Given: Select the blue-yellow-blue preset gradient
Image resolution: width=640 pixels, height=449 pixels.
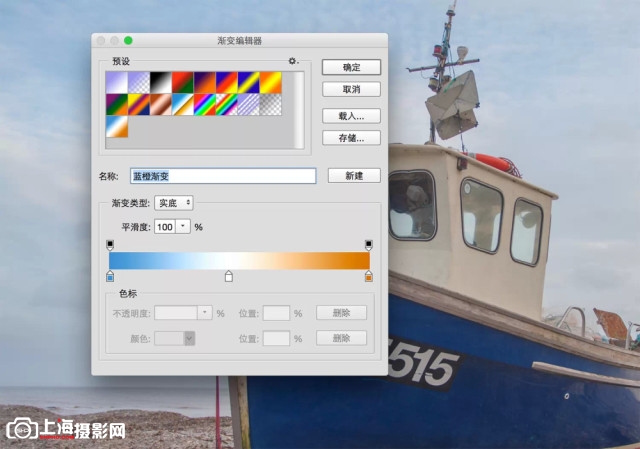Looking at the screenshot, I should coord(249,83).
